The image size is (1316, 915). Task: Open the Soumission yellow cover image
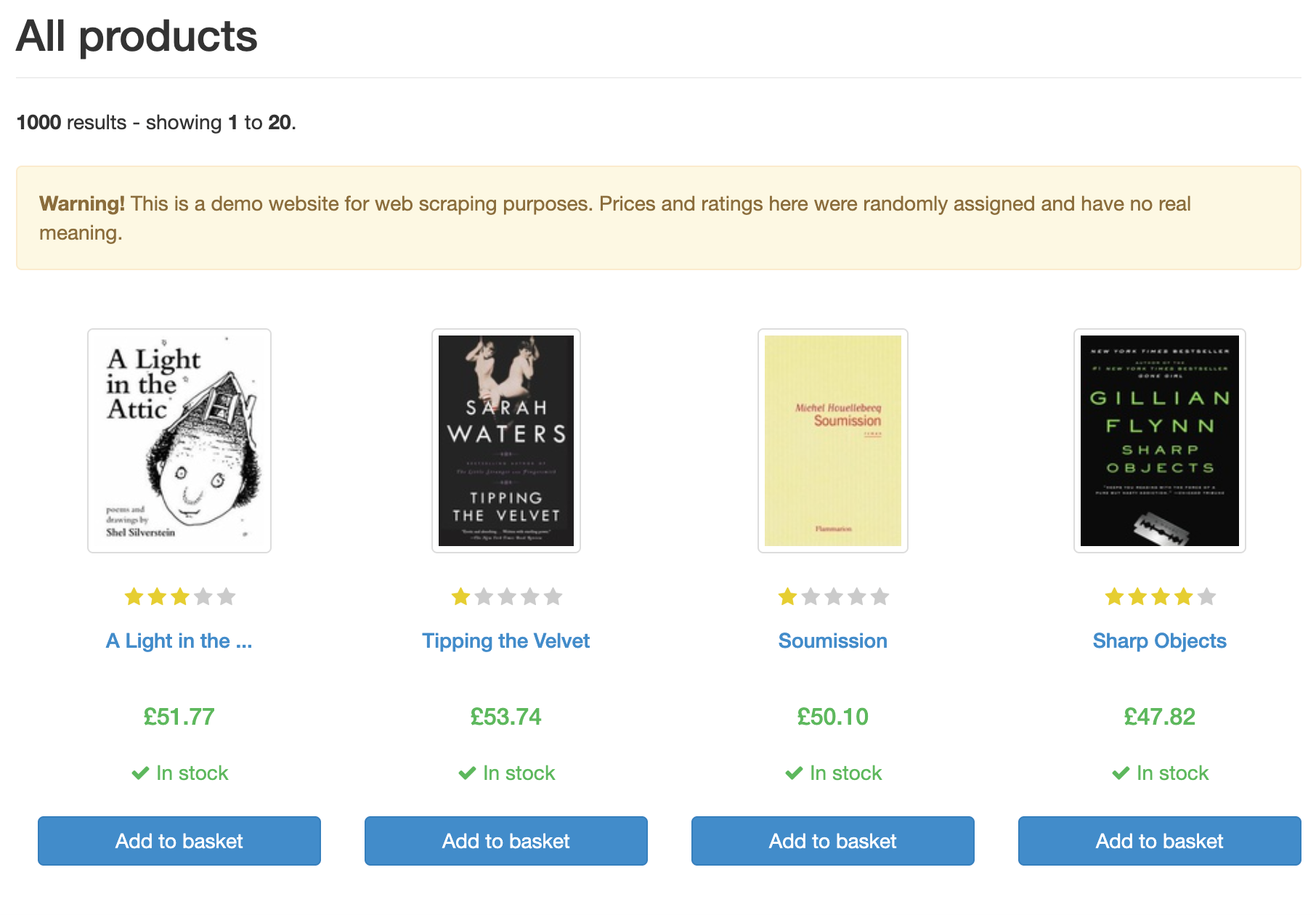pyautogui.click(x=833, y=441)
